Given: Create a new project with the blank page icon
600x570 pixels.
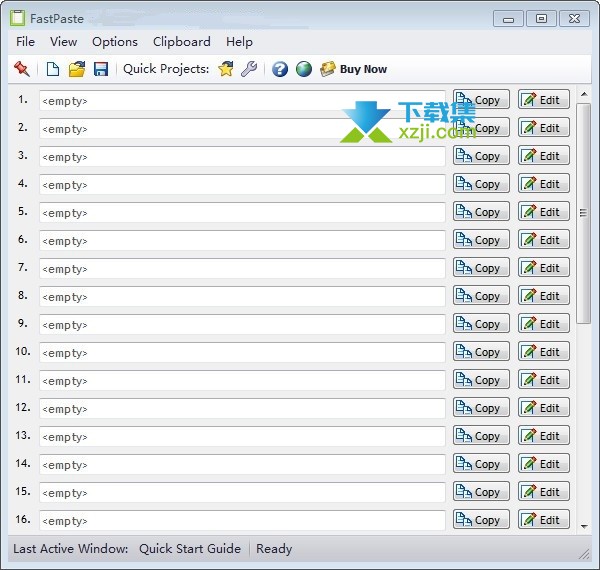Looking at the screenshot, I should tap(53, 69).
